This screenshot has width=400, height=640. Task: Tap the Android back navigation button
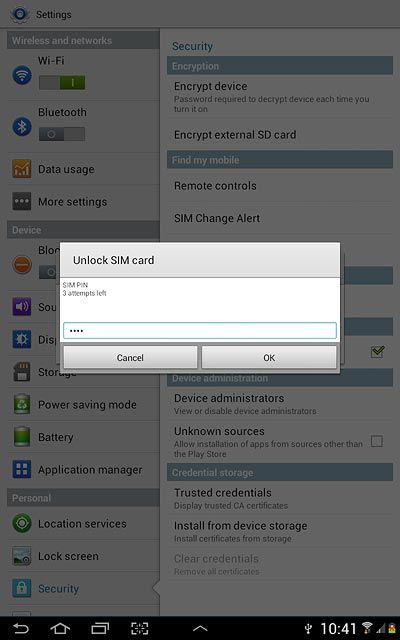click(20, 629)
